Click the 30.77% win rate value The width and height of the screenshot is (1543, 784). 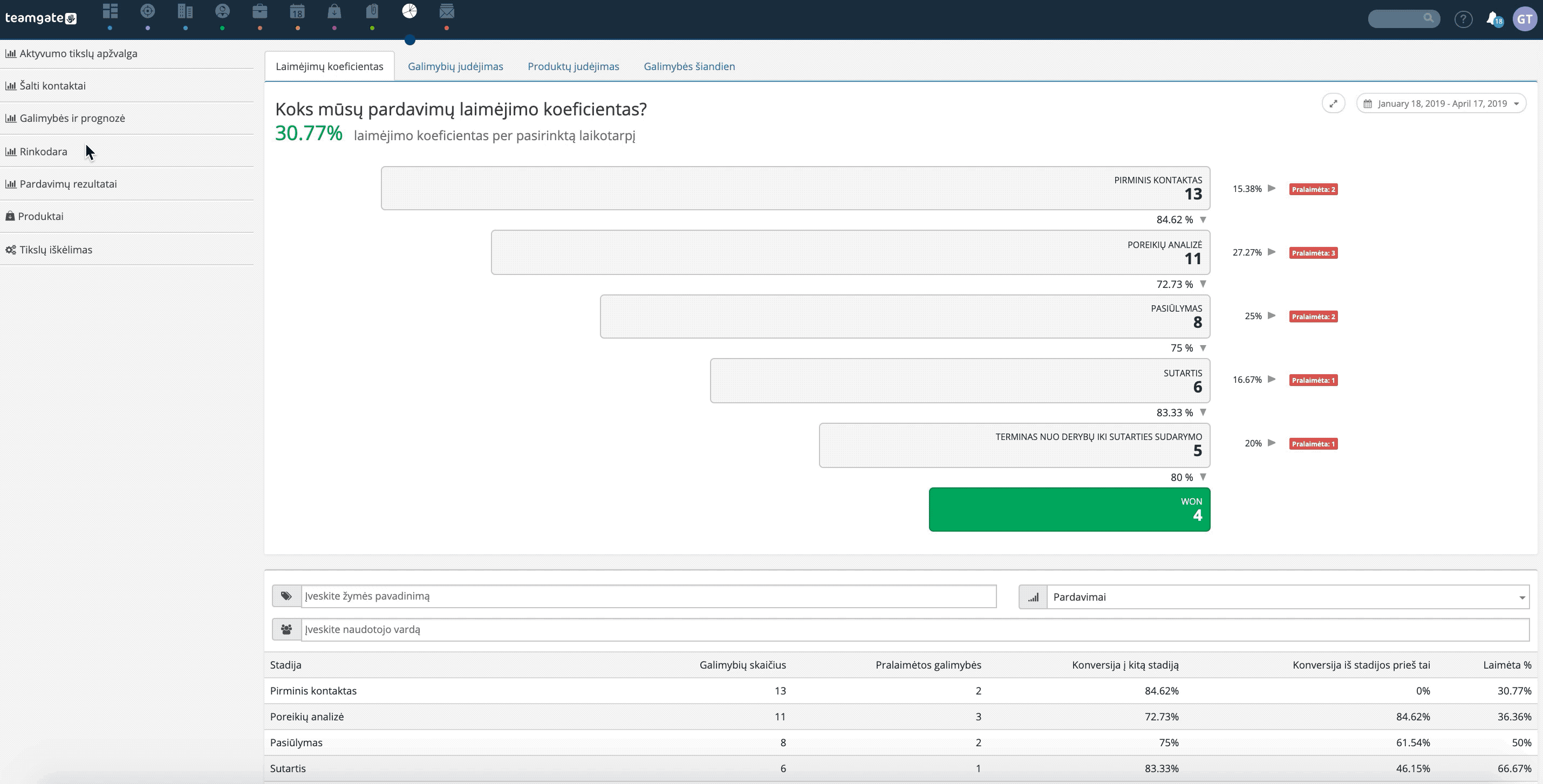coord(309,134)
